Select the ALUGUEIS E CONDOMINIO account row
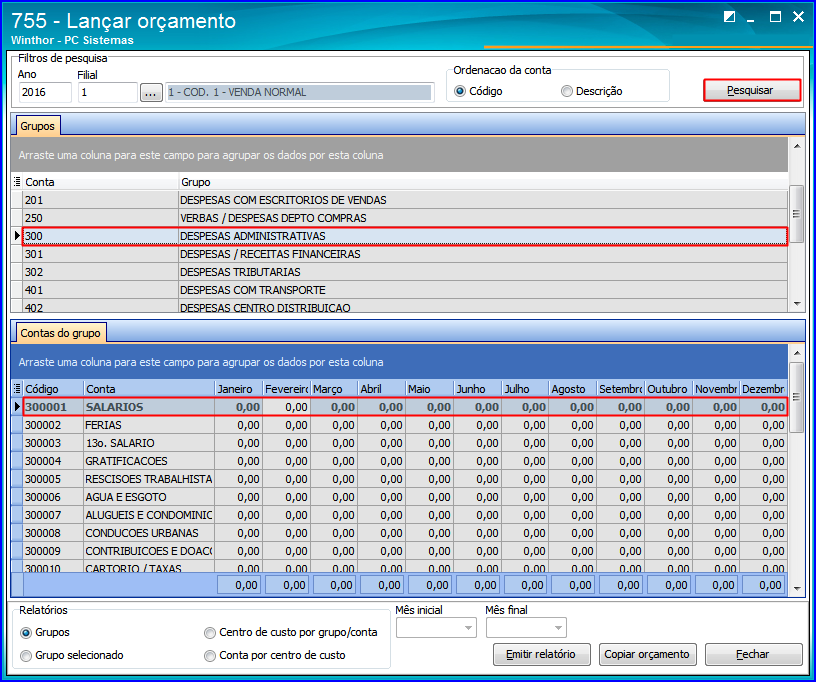The width and height of the screenshot is (816, 682). click(x=405, y=515)
